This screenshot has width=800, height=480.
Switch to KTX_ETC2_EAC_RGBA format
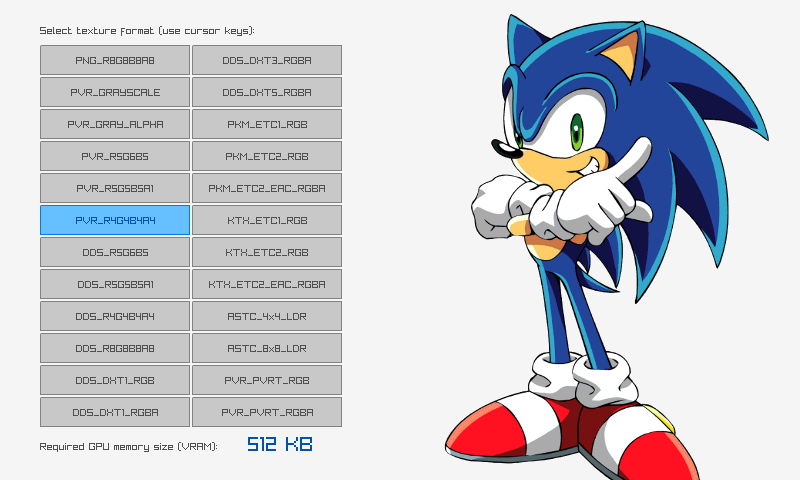point(267,284)
